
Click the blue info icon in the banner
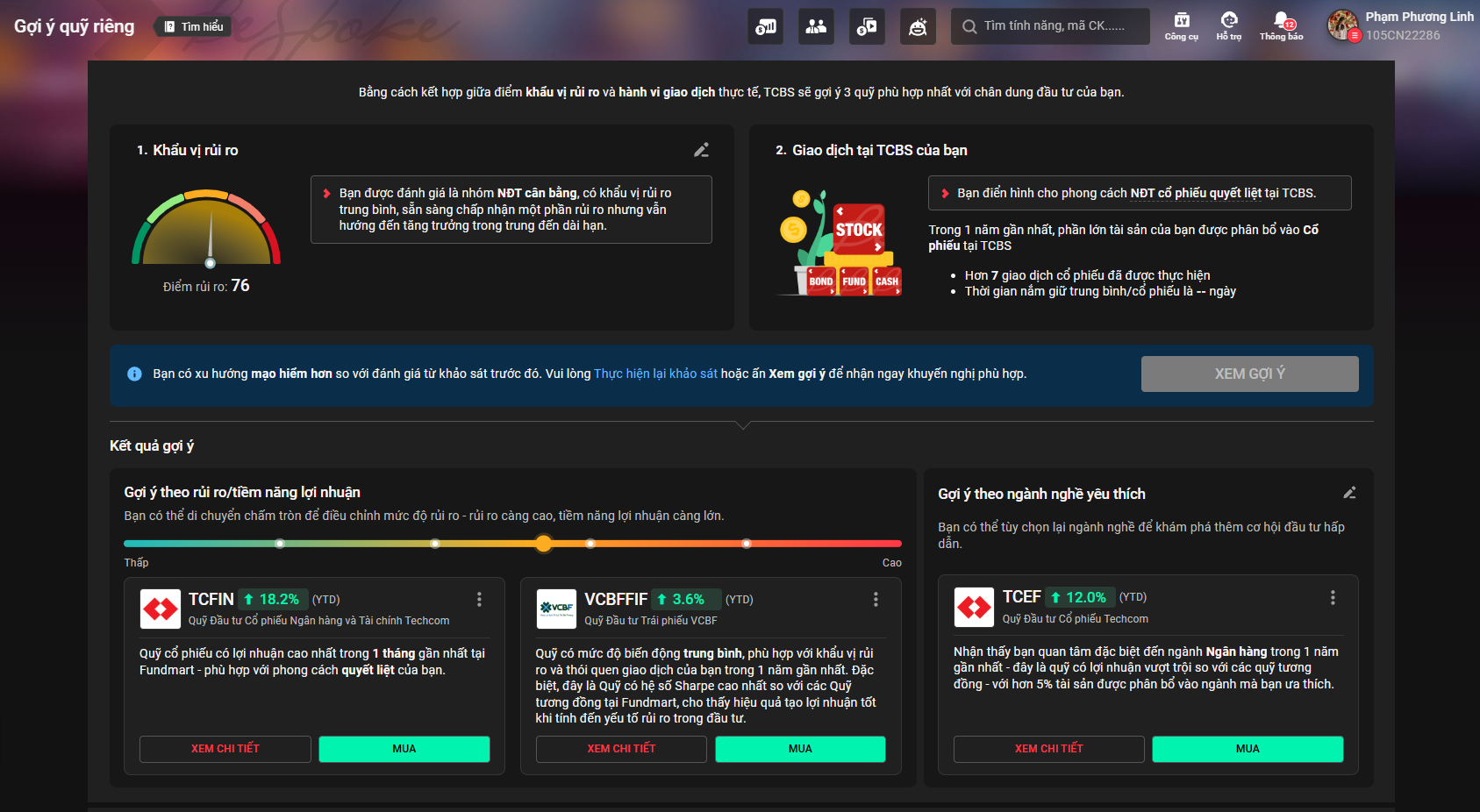(x=134, y=374)
